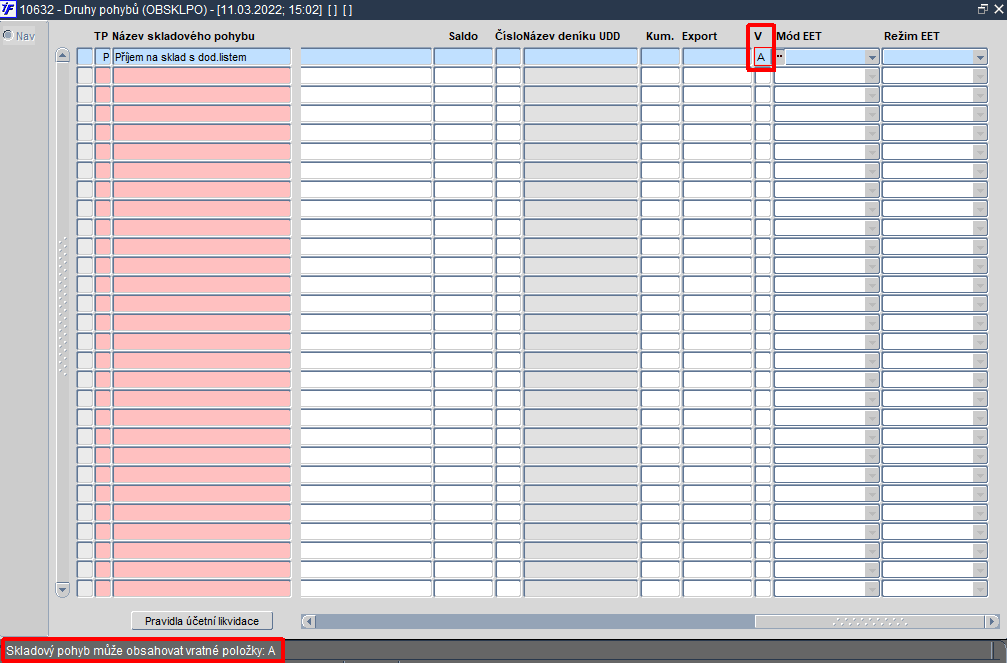Click the application icon in the title bar

(x=8, y=9)
